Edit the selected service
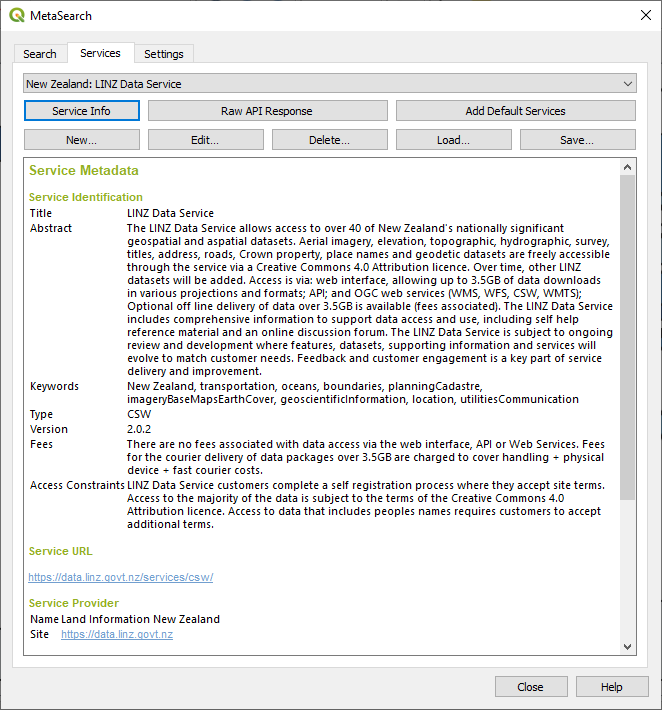This screenshot has width=662, height=710. click(205, 140)
